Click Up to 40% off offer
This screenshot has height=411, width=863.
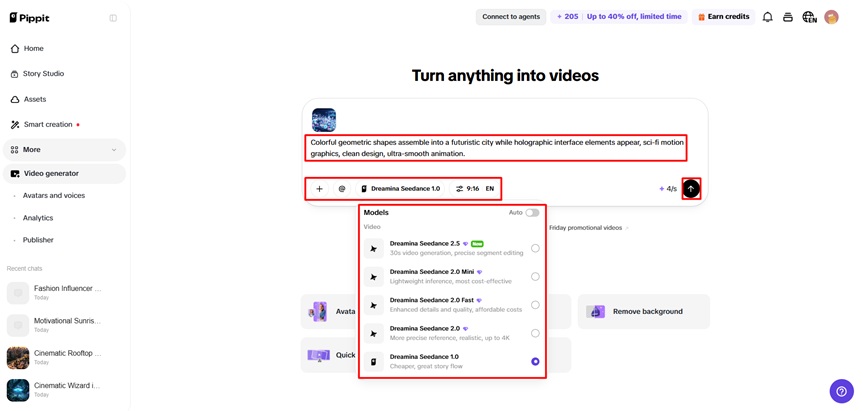point(634,17)
